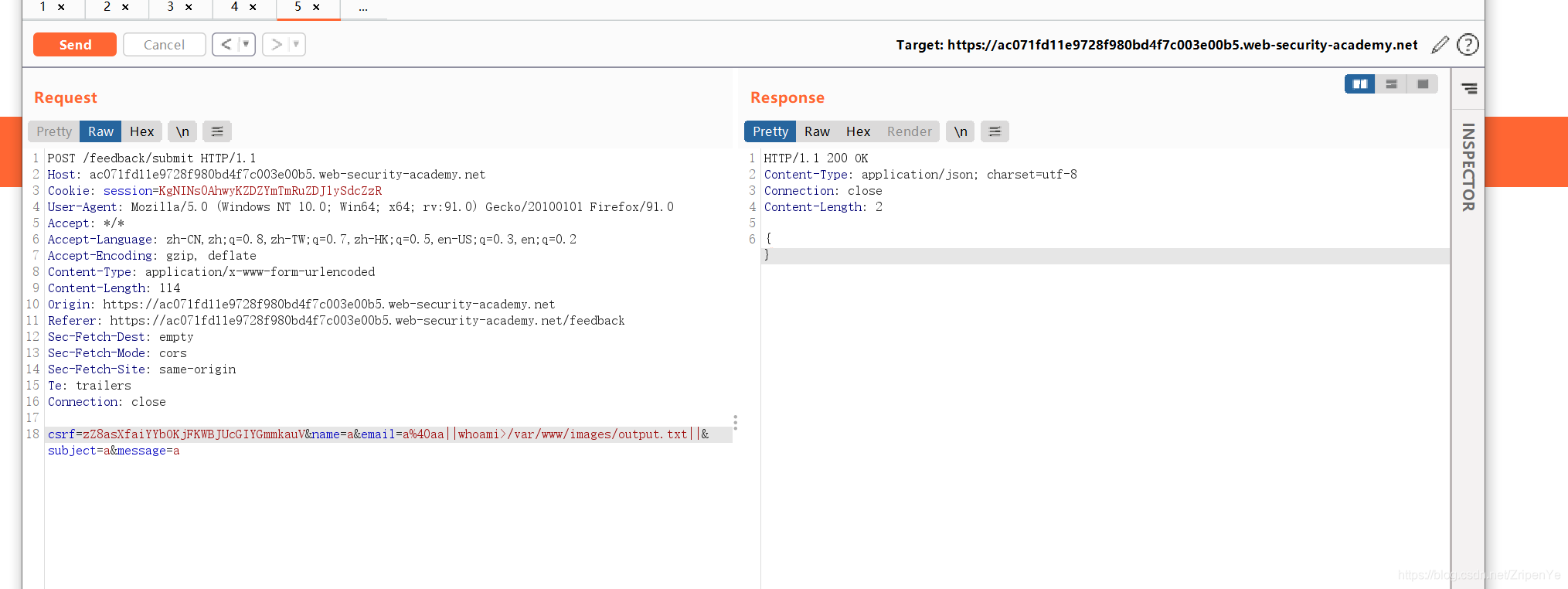Open the forward history dropdown arrow
The height and width of the screenshot is (589, 1568).
coord(297,44)
